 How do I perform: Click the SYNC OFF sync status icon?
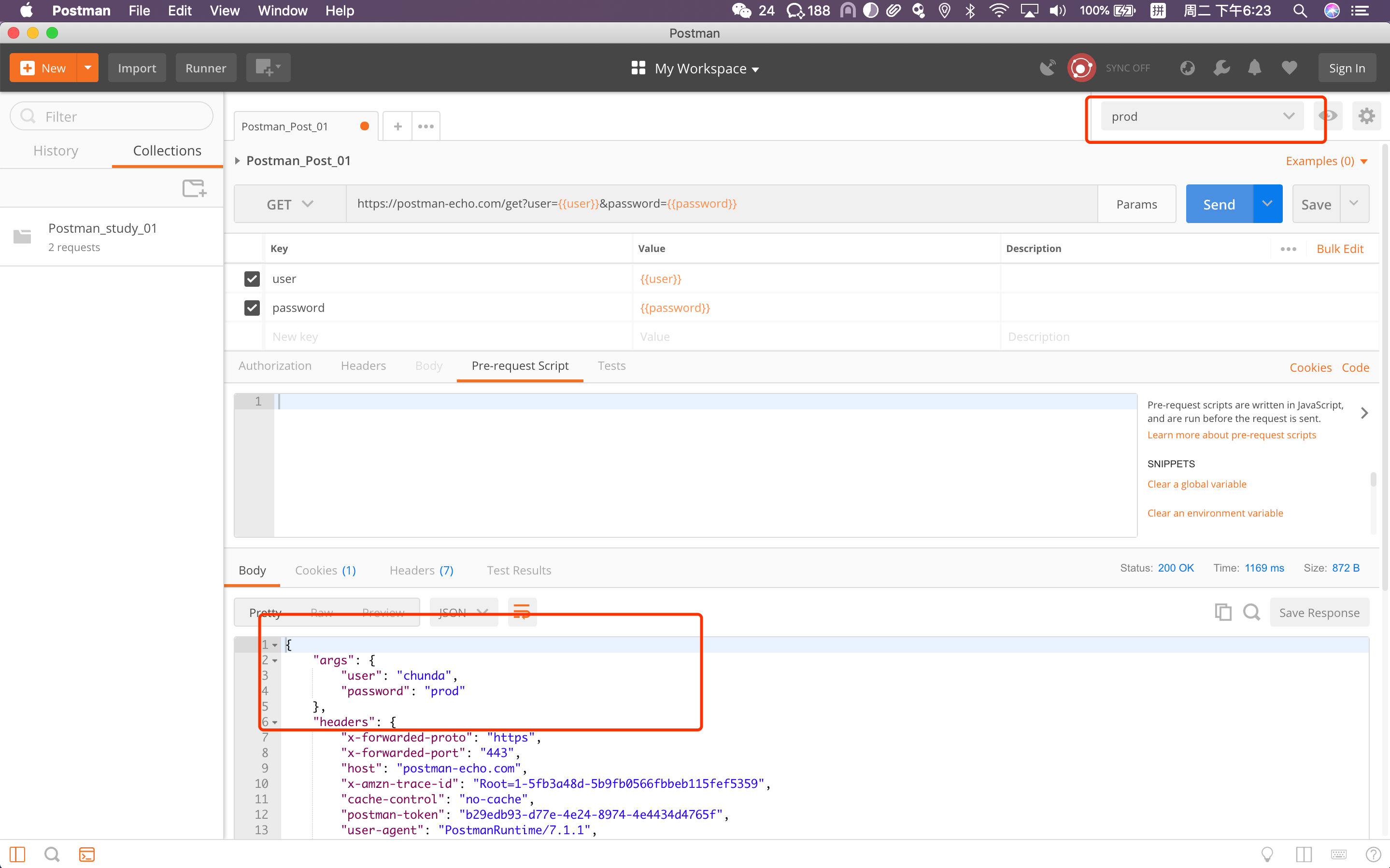1082,69
